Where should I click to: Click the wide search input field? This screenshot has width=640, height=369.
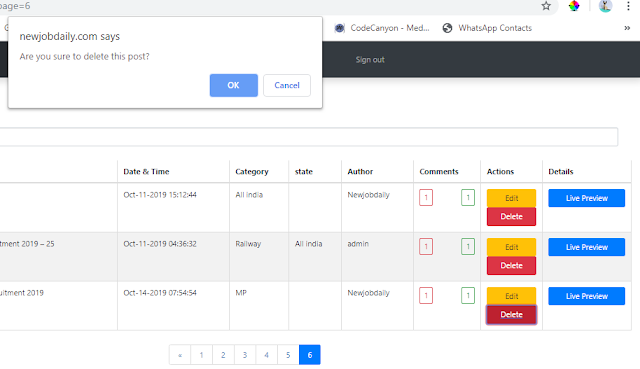click(x=309, y=137)
